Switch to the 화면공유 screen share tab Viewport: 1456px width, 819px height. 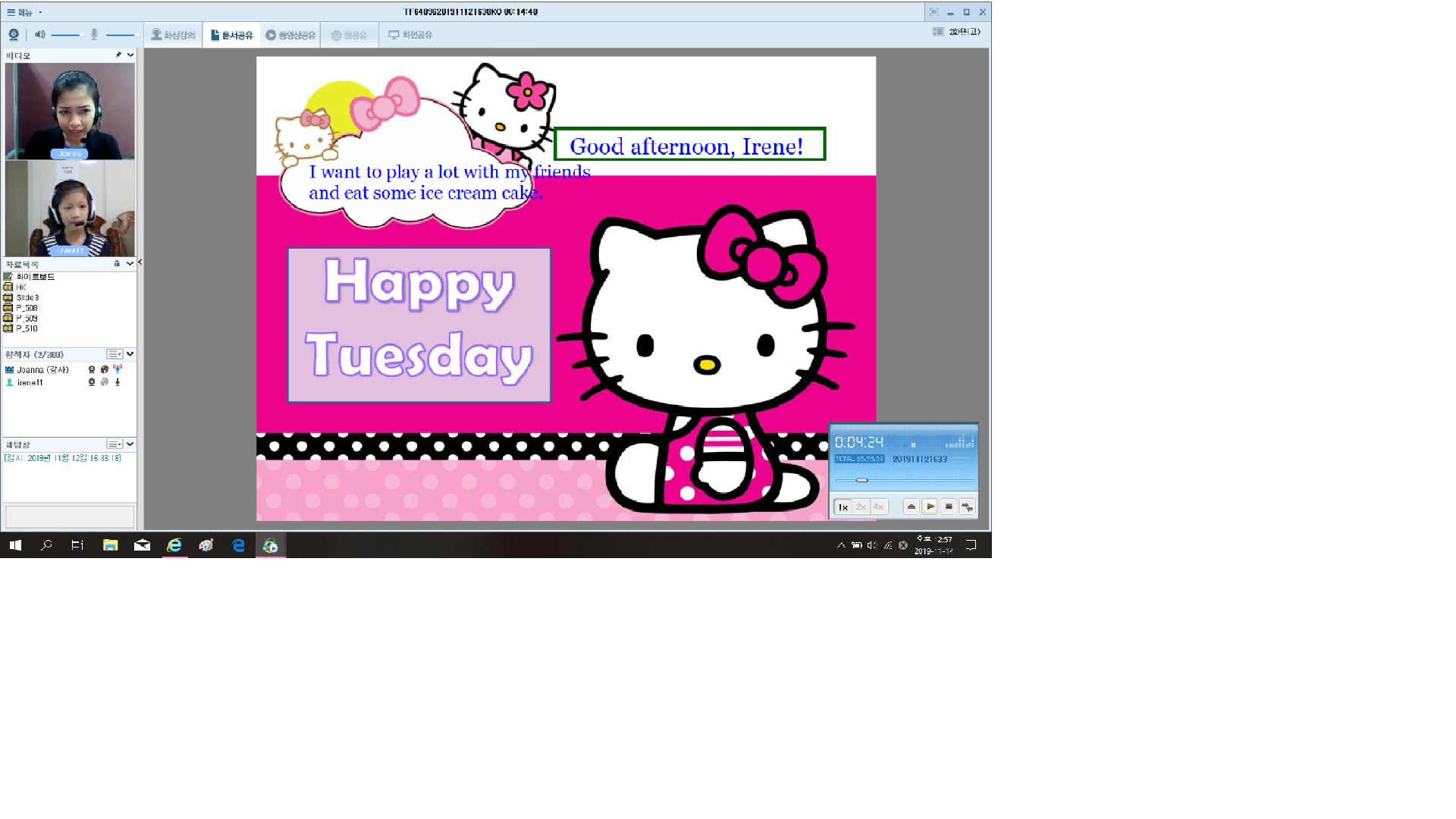(x=410, y=35)
